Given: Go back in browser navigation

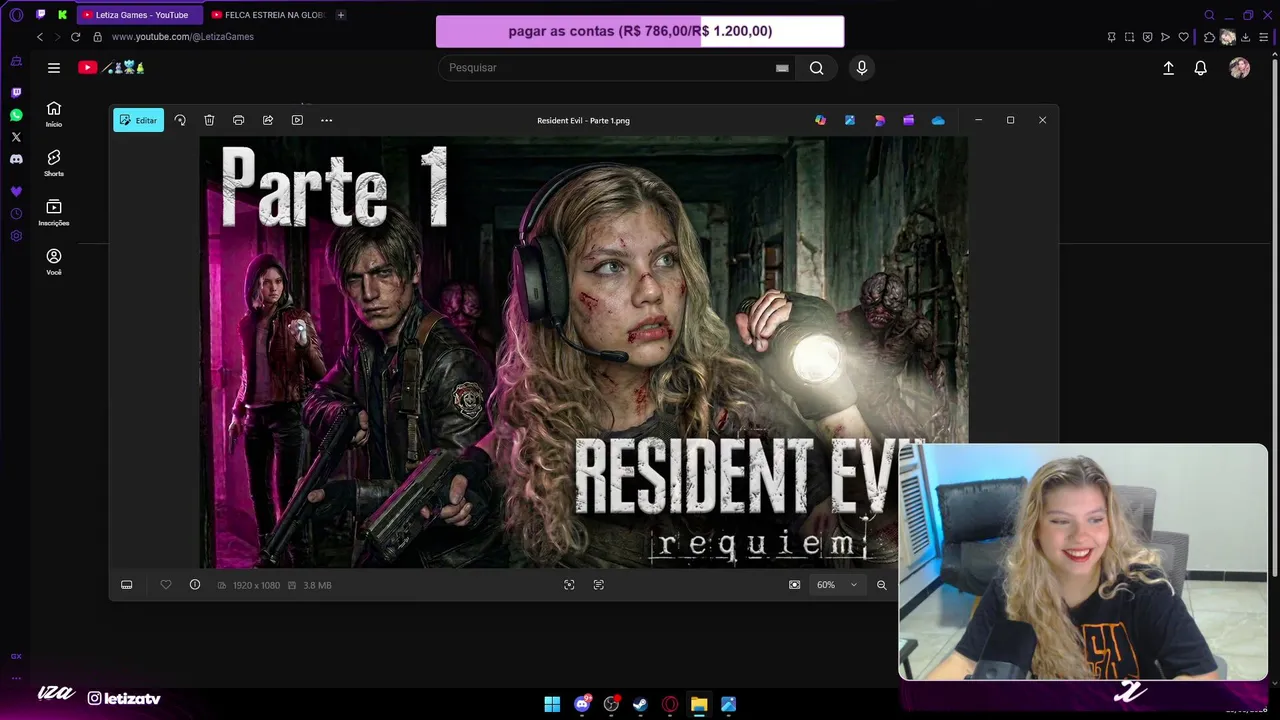Looking at the screenshot, I should (x=40, y=37).
